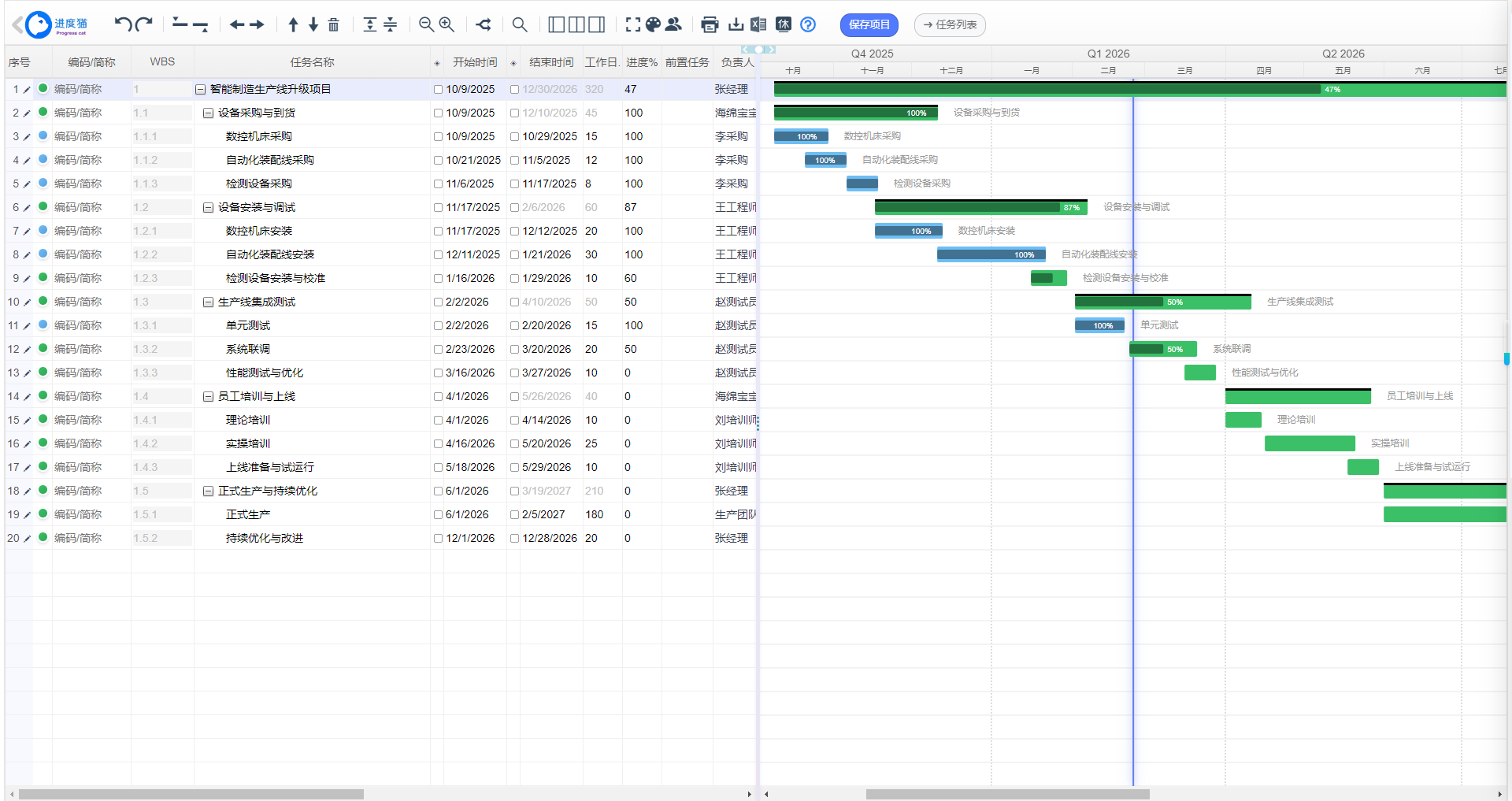Redo the last undone action
Viewport: 1512px width, 801px height.
[x=143, y=24]
